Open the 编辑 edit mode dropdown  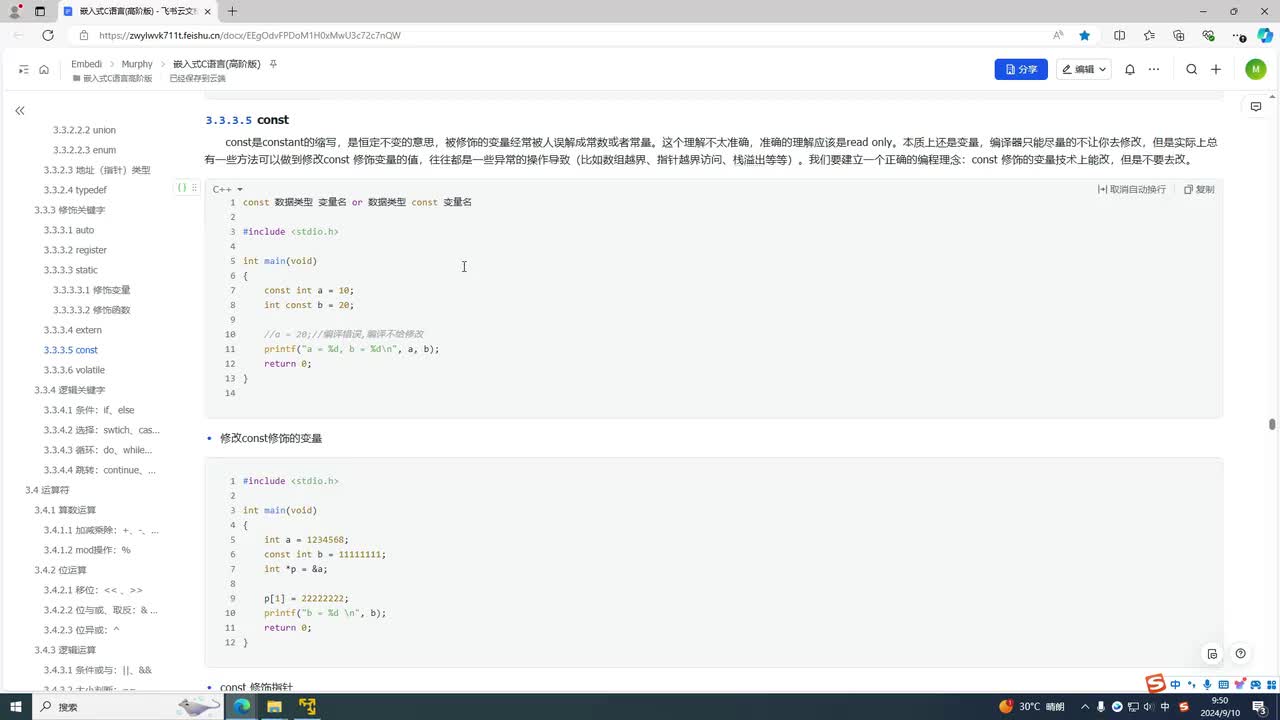(1083, 69)
